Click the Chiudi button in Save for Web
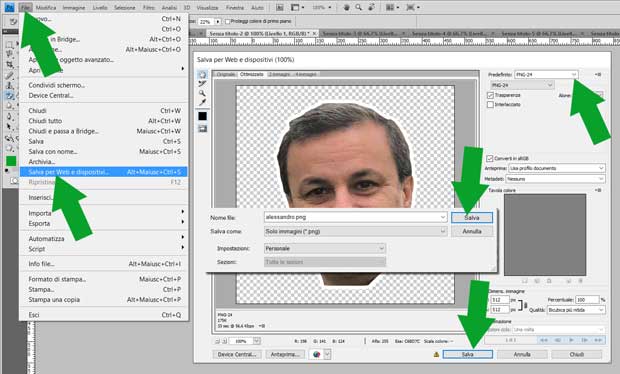Viewport: 620px width, 374px height. (x=577, y=354)
